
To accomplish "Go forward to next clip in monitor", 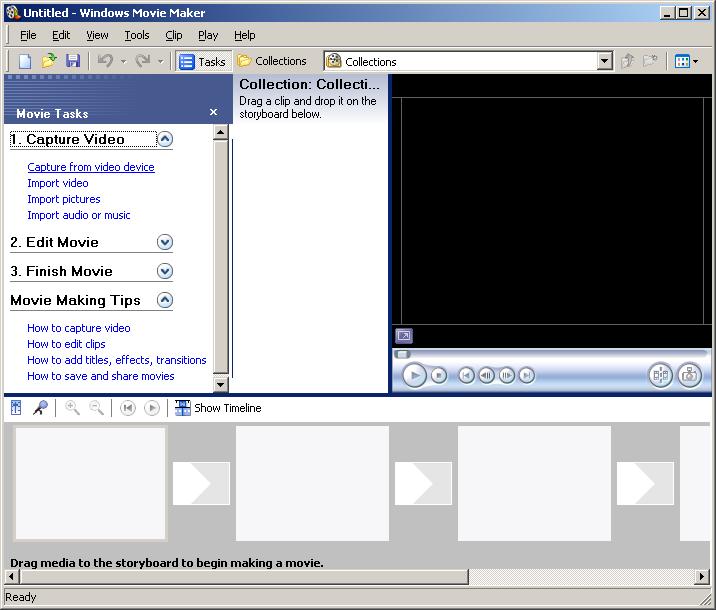I will coord(526,376).
